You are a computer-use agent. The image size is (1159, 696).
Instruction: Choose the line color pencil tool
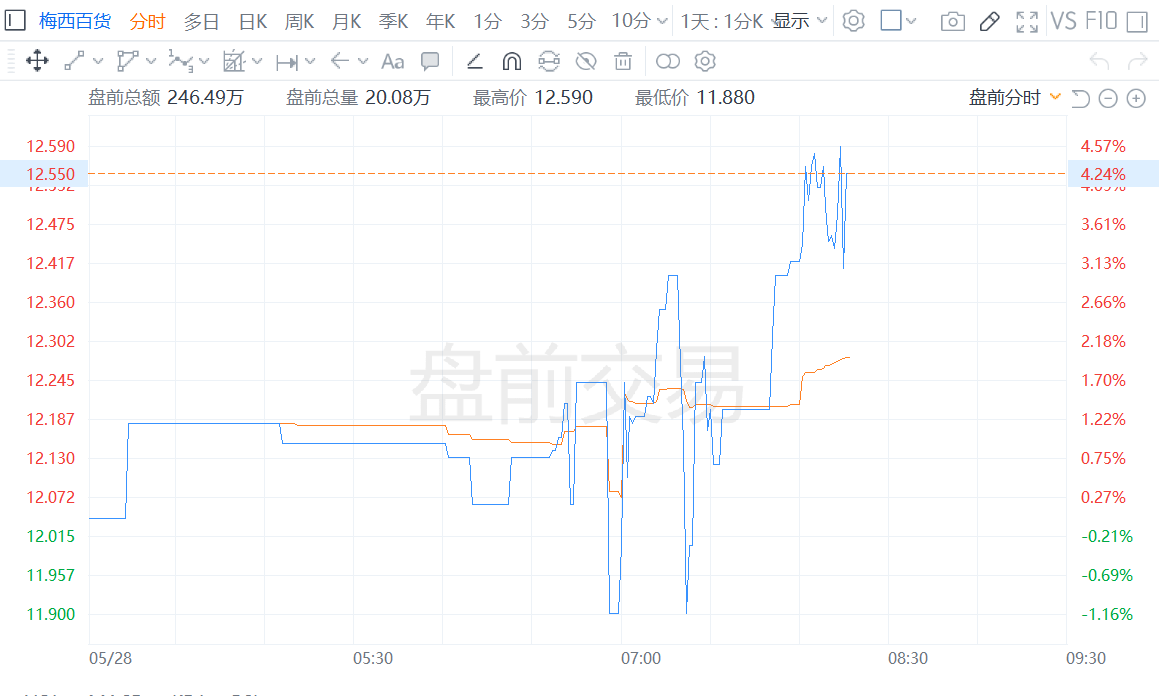click(475, 61)
